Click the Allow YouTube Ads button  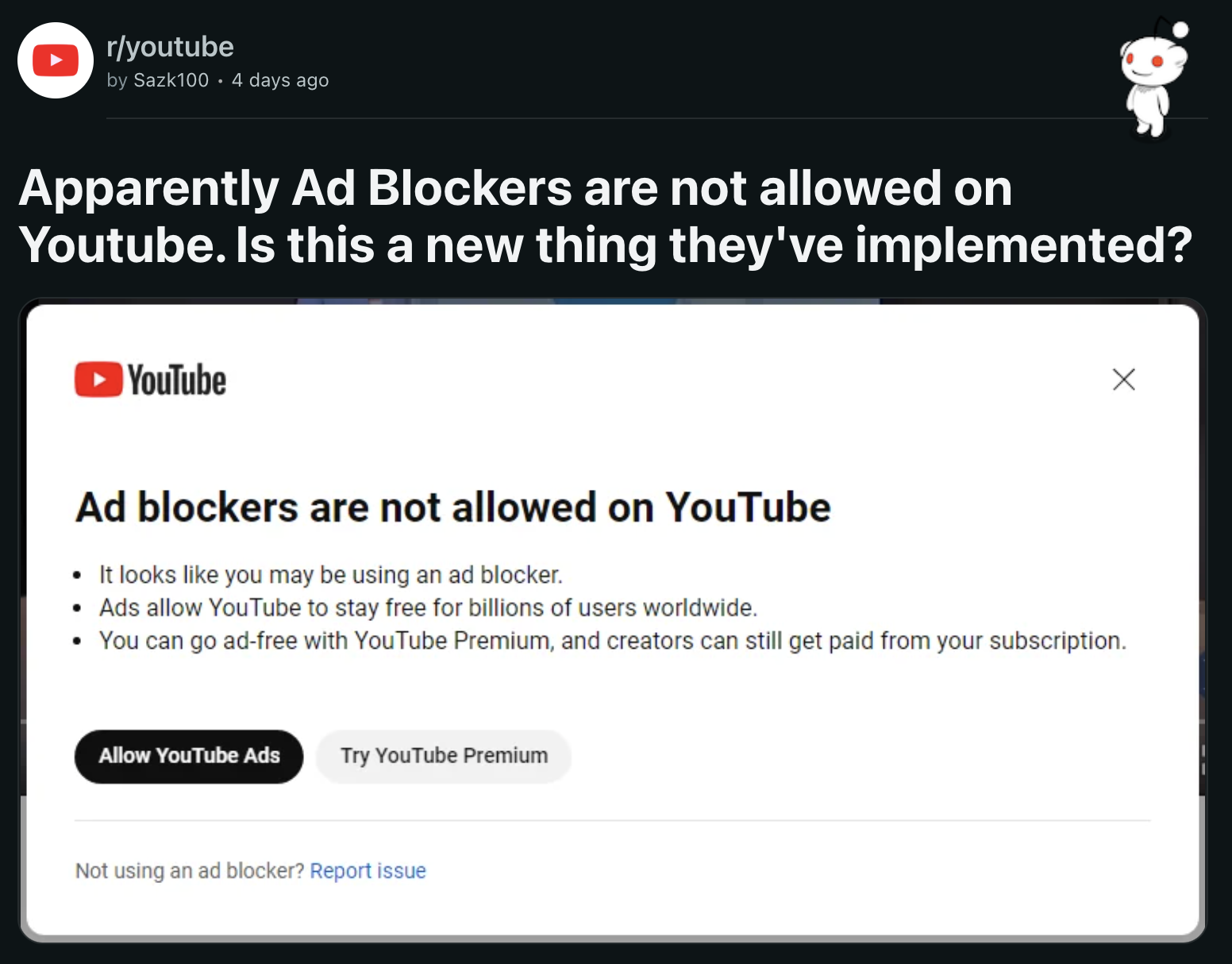189,756
